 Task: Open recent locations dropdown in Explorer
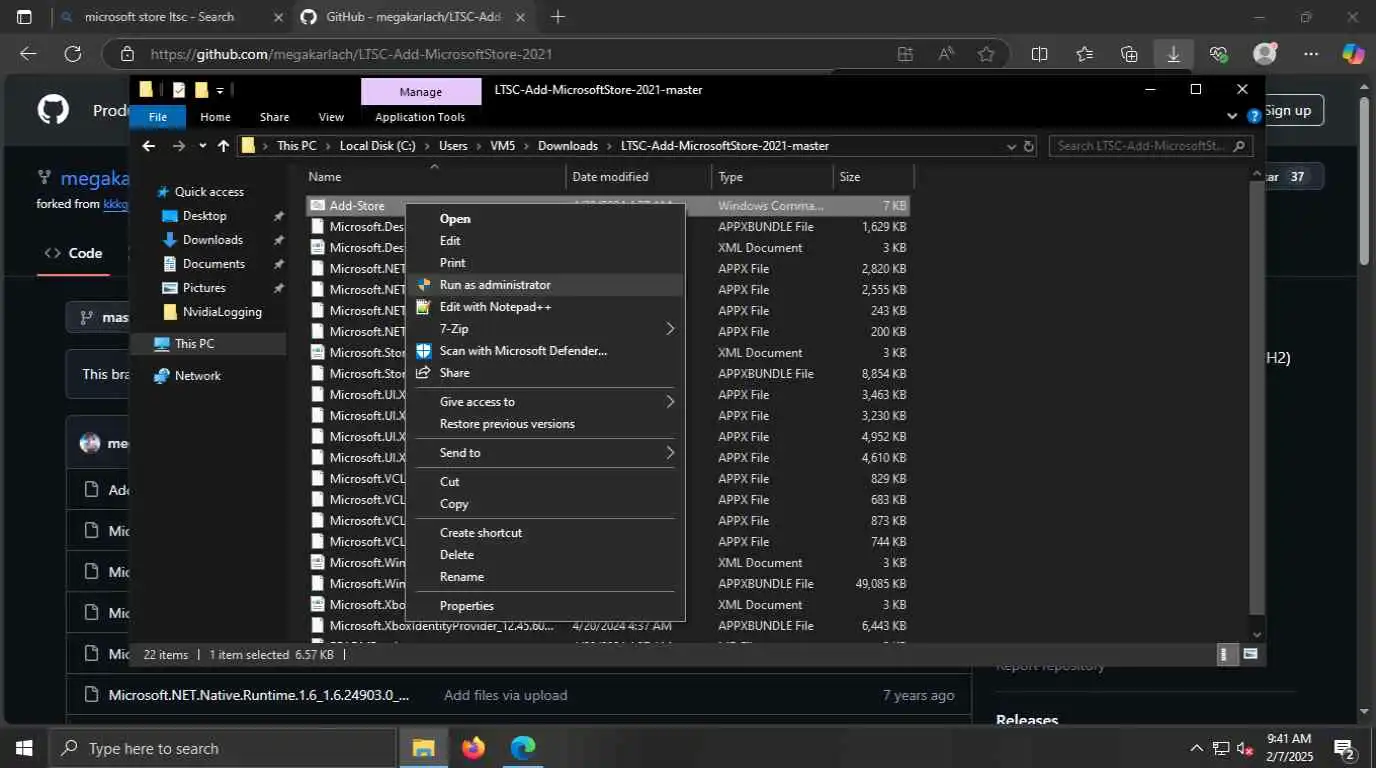(x=202, y=146)
